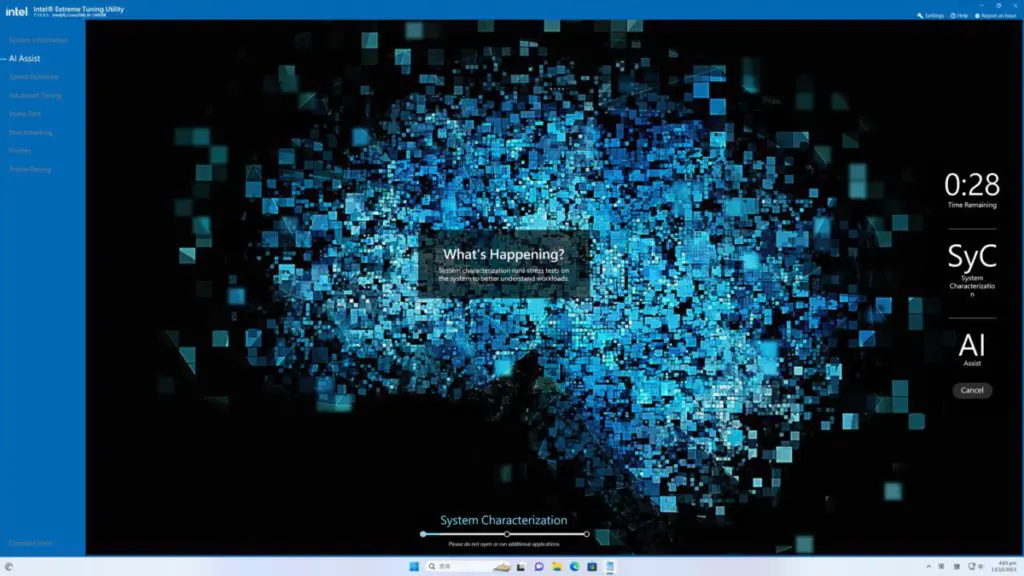The height and width of the screenshot is (576, 1024).
Task: Switch to Stress Test section
Action: tap(25, 114)
